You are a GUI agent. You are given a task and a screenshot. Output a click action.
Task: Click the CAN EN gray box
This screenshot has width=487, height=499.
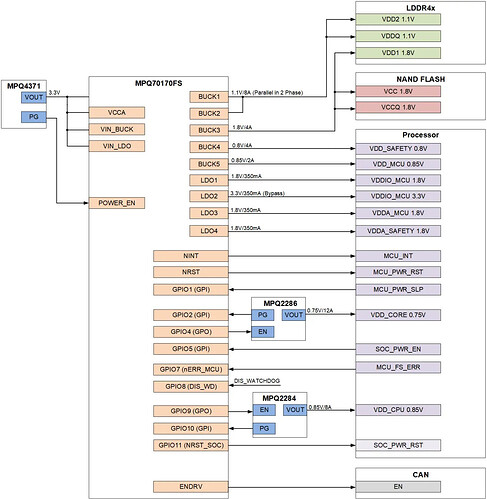[398, 487]
